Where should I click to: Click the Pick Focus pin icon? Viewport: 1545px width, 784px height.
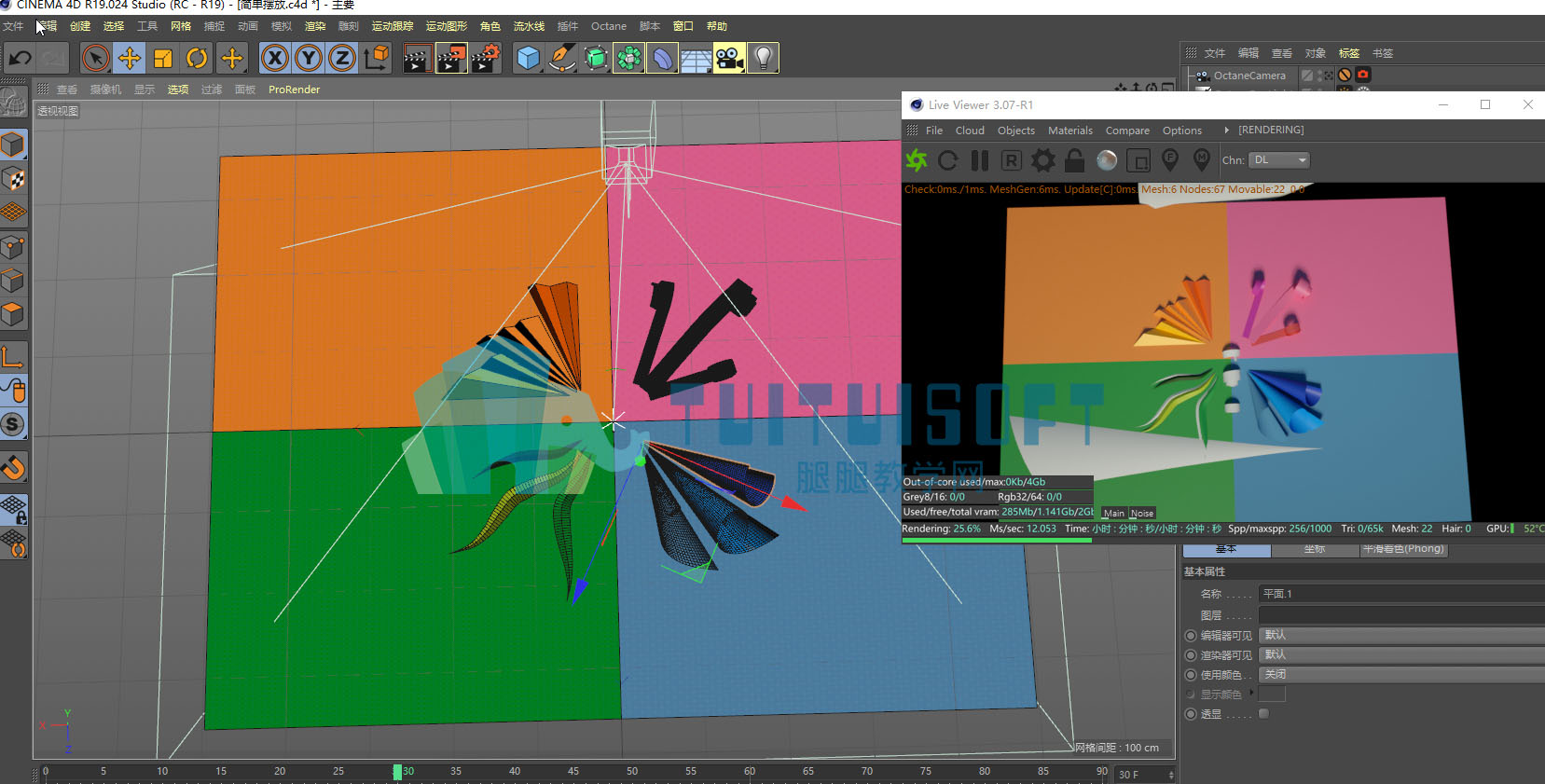[x=1170, y=160]
